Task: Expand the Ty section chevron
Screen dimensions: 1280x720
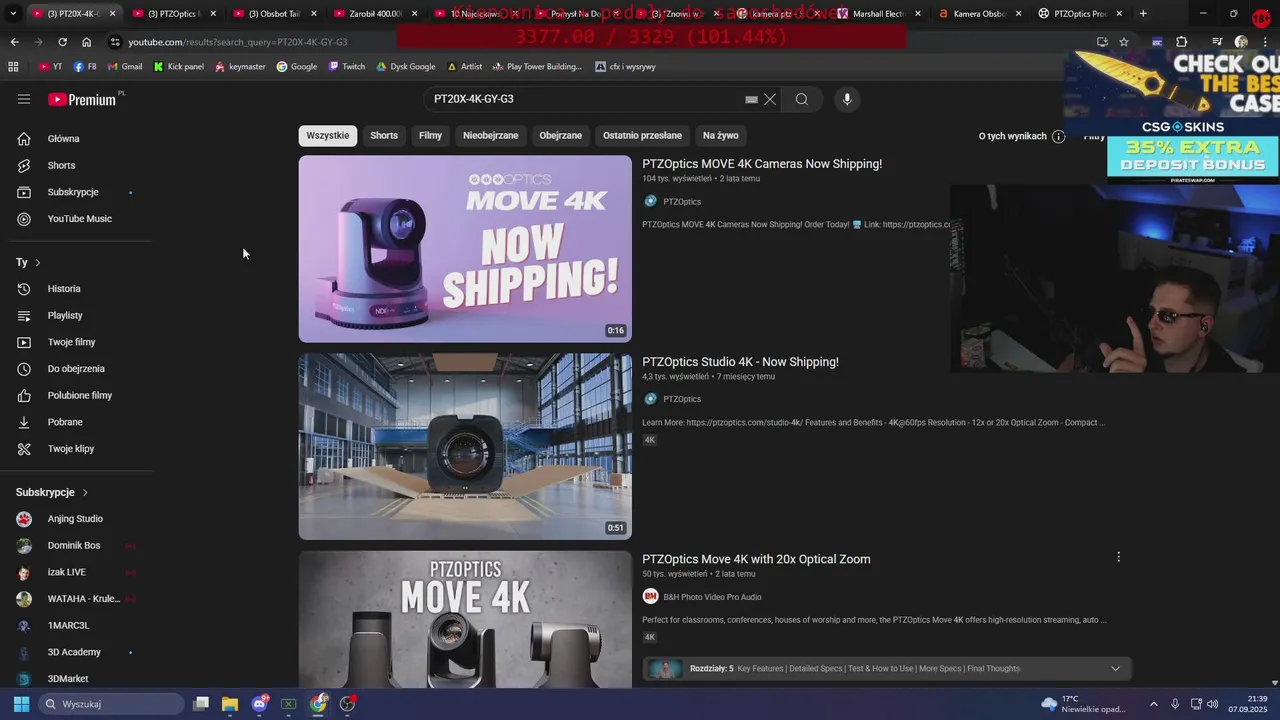Action: pyautogui.click(x=38, y=263)
